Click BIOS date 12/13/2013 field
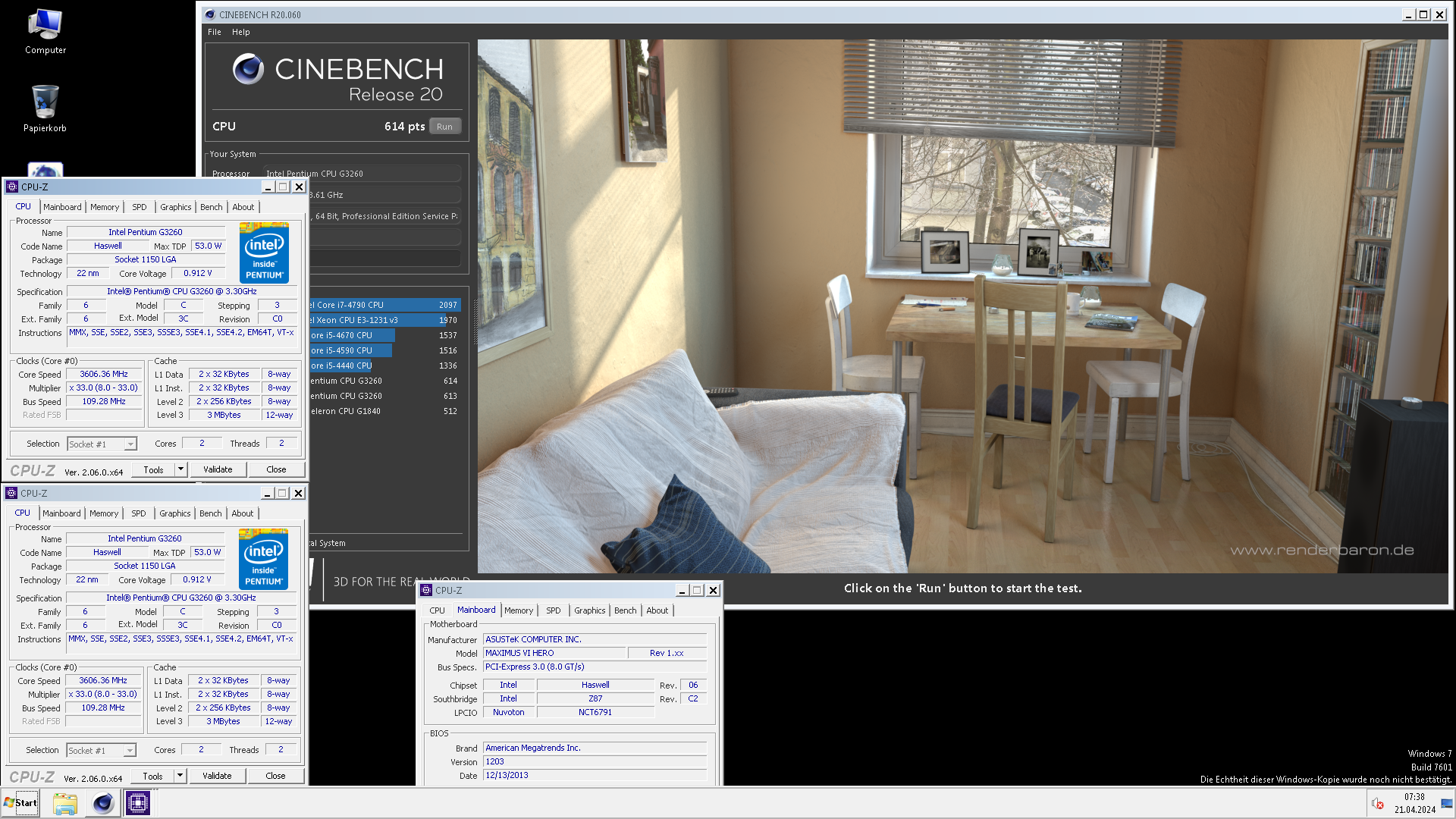 (595, 775)
